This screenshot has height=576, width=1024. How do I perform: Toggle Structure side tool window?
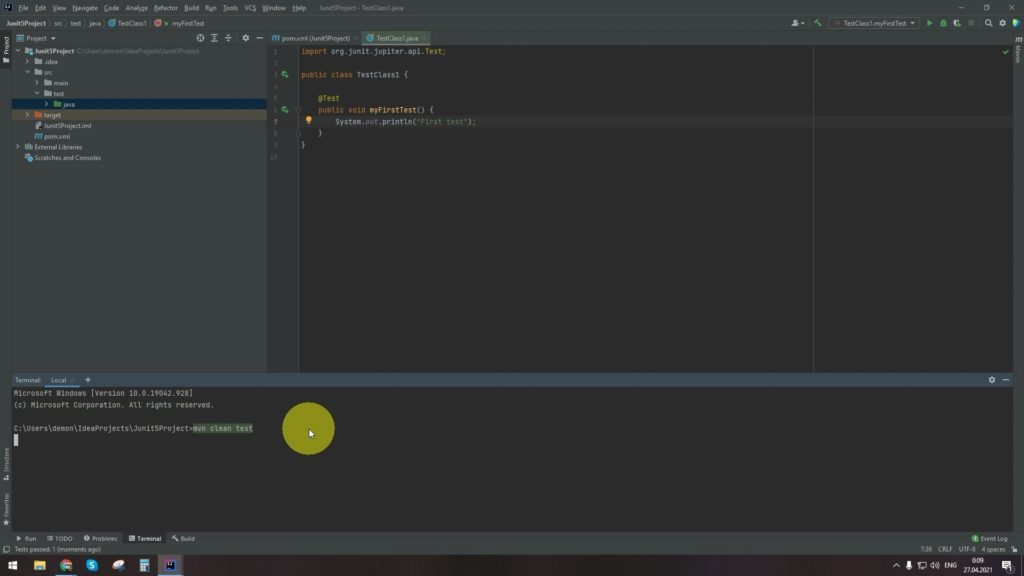pos(6,464)
